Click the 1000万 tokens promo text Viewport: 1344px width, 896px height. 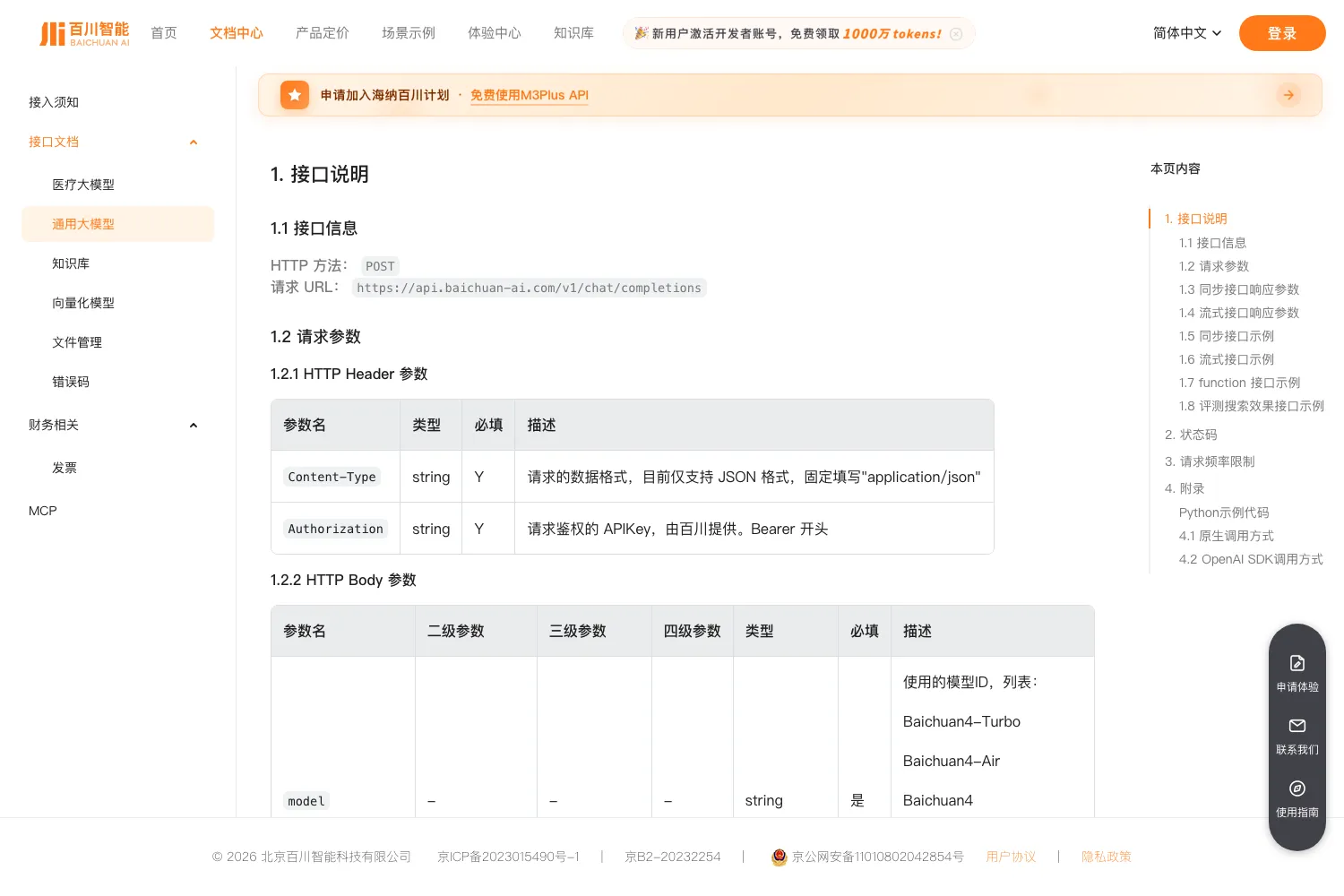892,34
